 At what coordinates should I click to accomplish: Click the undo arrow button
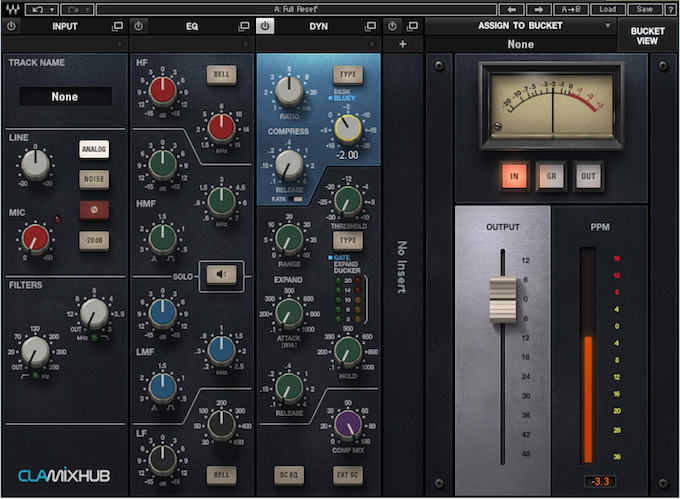point(37,9)
